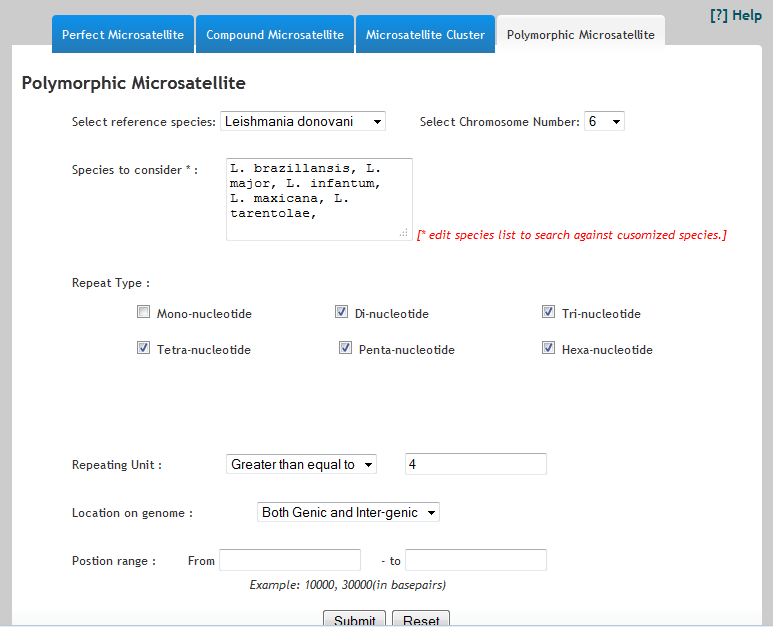Toggle the Tri-nucleotide checkbox
The image size is (773, 627).
click(549, 312)
